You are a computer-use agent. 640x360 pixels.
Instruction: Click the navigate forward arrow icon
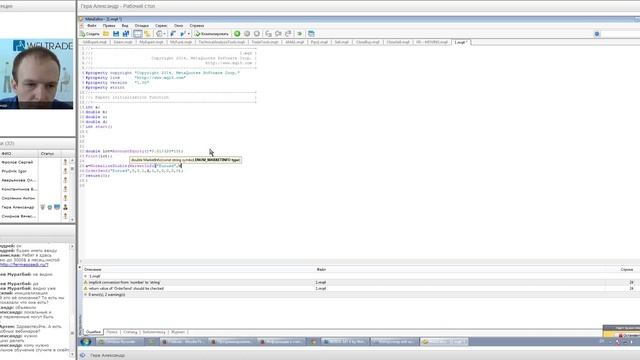point(183,34)
